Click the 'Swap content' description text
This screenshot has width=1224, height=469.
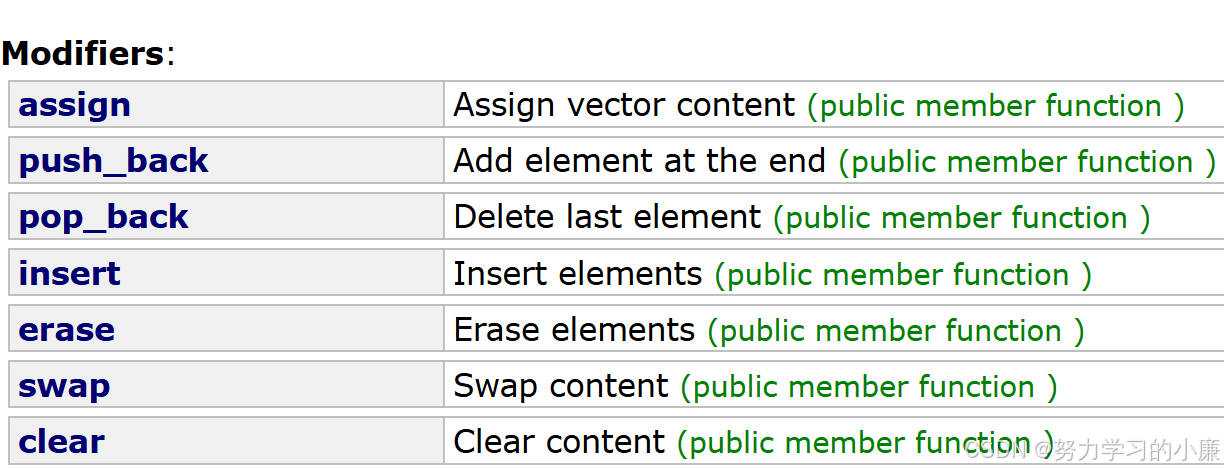click(561, 385)
